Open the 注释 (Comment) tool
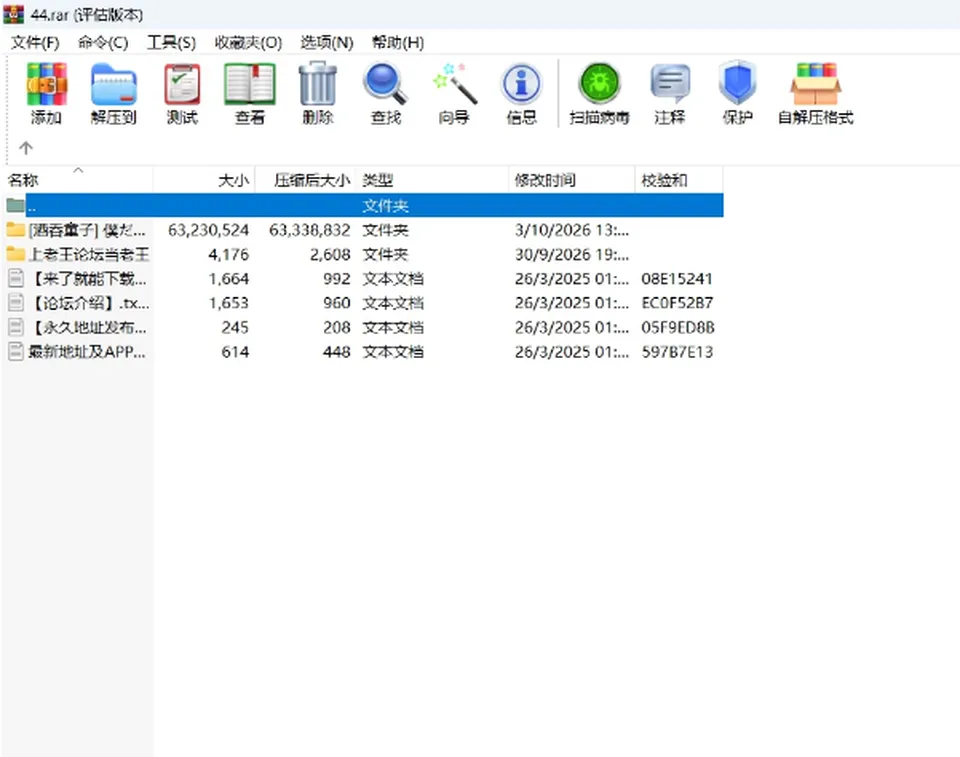Viewport: 960px width, 757px height. tap(669, 93)
